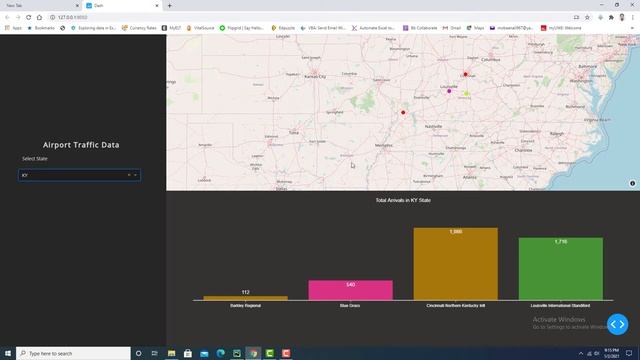Viewport: 640px width, 360px height.
Task: Open the Bb Collaborate bookmark
Action: tap(420, 28)
